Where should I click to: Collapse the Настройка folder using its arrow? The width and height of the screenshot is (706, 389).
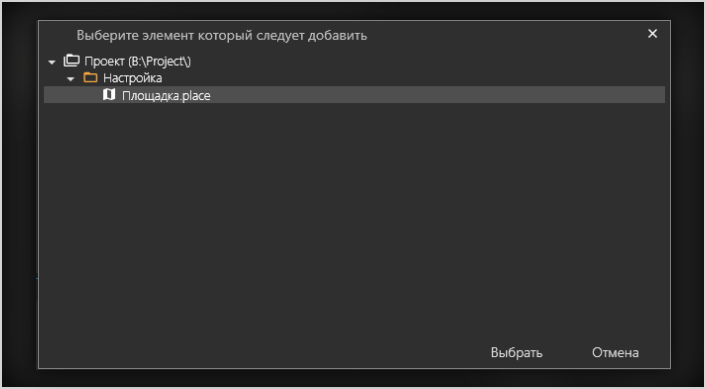point(70,79)
